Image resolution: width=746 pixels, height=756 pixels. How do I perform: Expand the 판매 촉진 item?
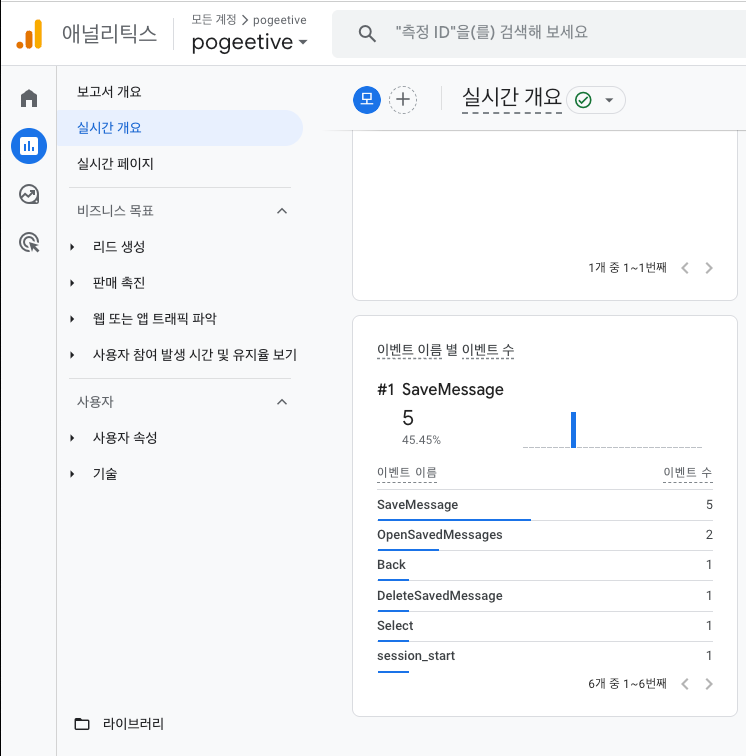coord(72,283)
